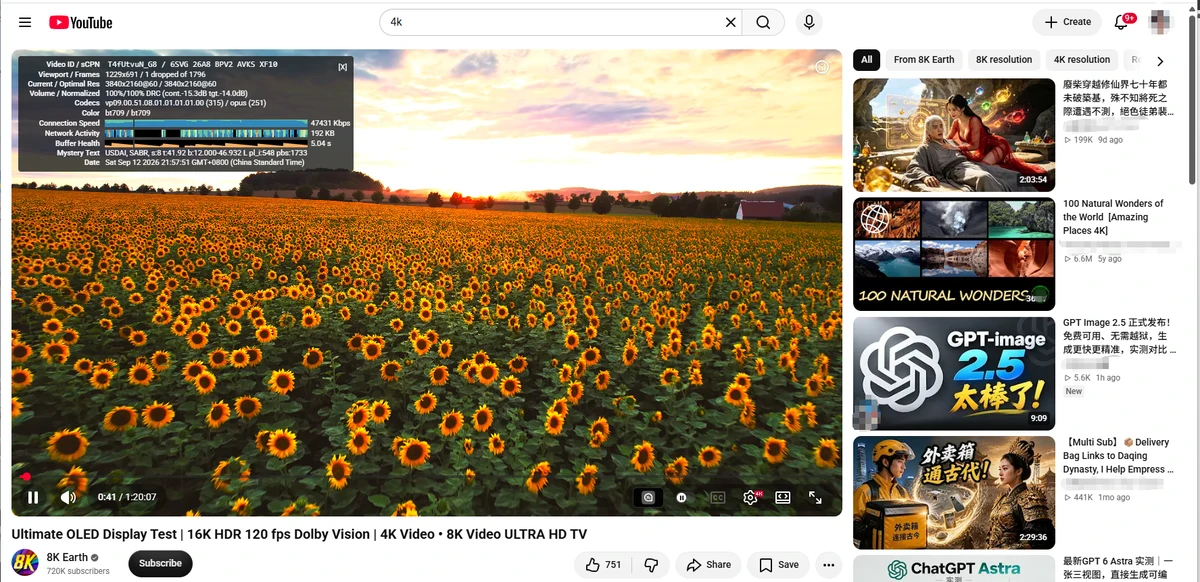This screenshot has width=1200, height=582.
Task: Open the more actions three-dot menu
Action: pos(828,565)
